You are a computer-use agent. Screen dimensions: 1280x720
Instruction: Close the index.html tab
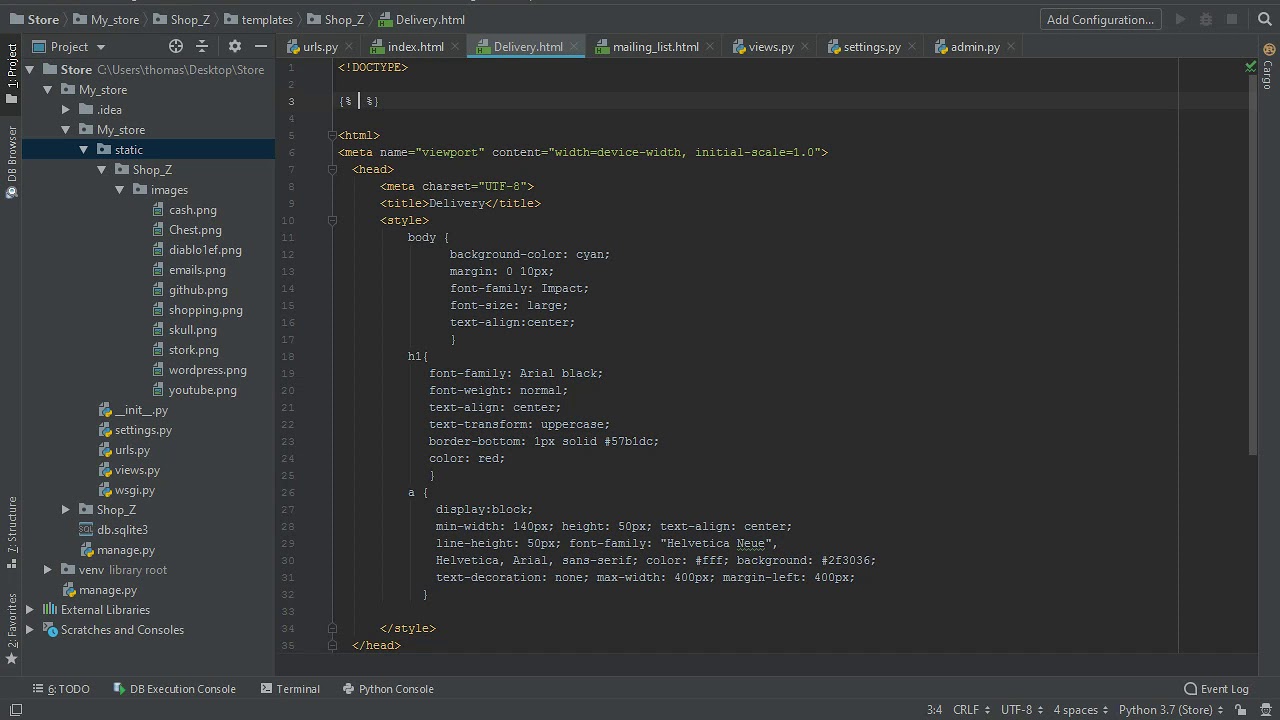tap(454, 46)
